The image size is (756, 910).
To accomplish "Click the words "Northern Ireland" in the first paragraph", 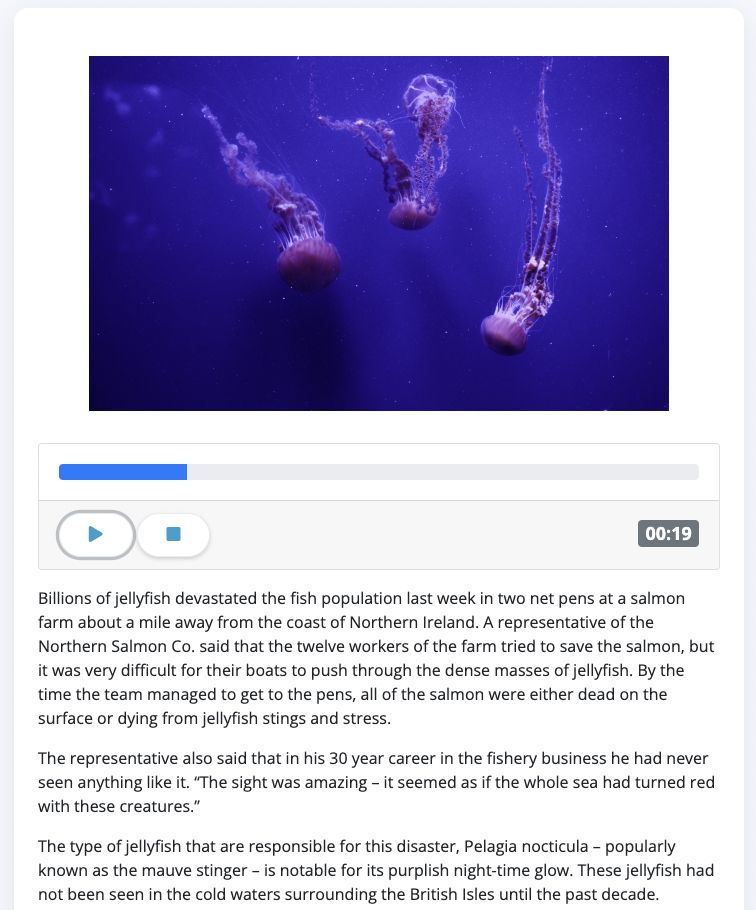I will click(383, 620).
